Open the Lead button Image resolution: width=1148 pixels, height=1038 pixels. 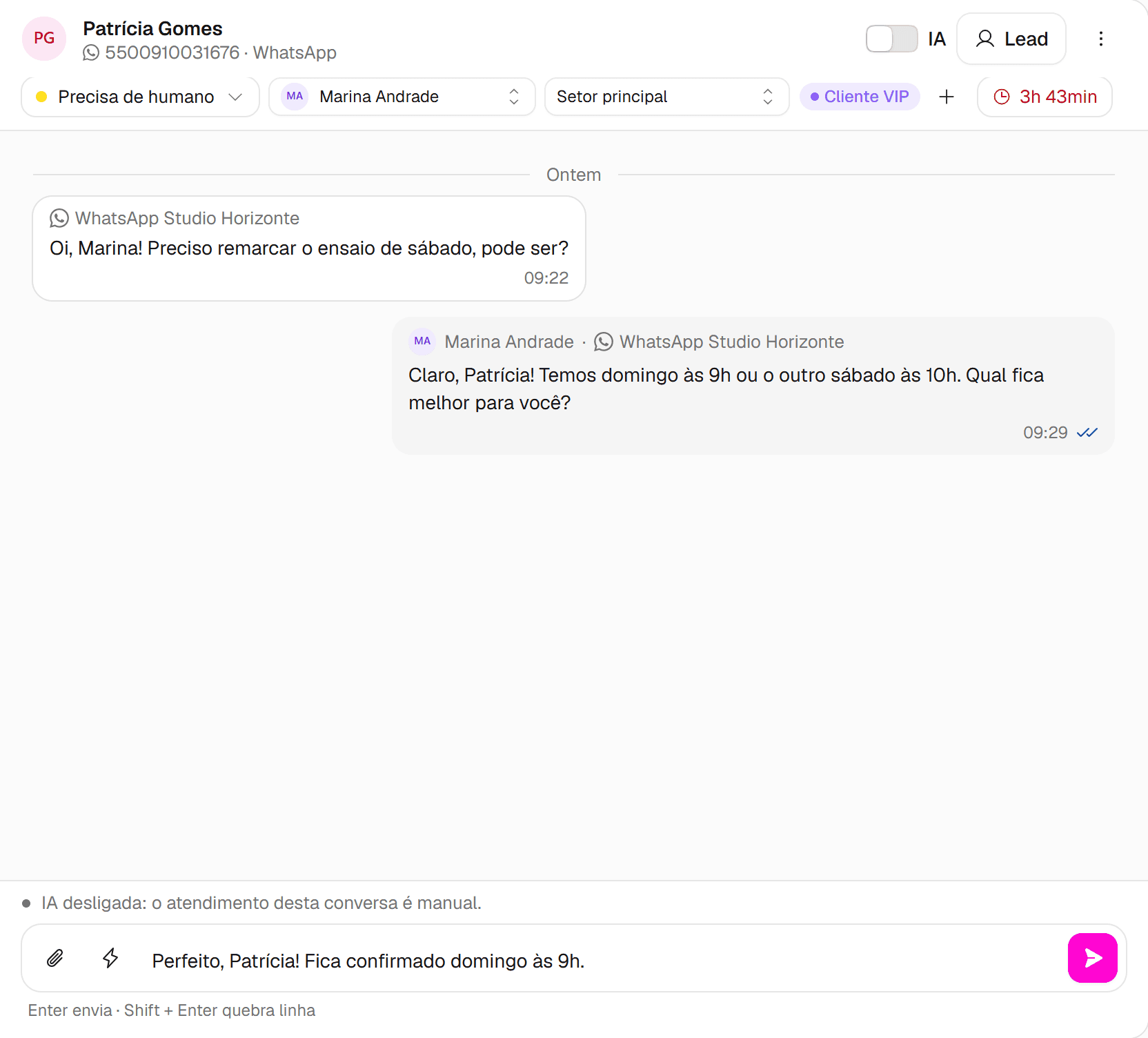click(1011, 39)
